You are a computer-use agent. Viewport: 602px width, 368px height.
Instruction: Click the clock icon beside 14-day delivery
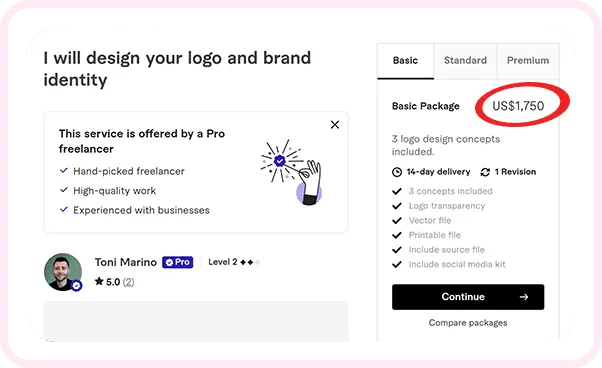(397, 172)
